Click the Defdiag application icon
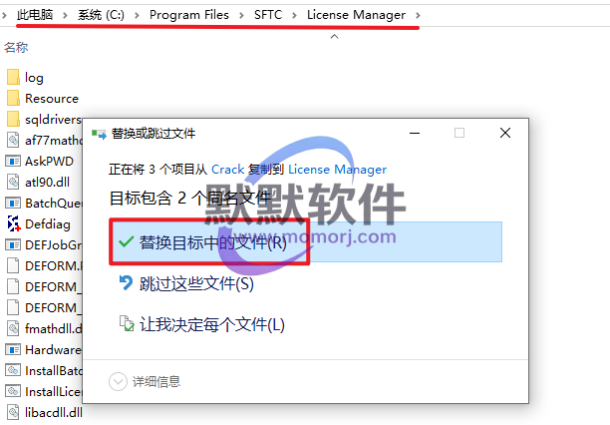Screen dimensions: 610x425 [x=14, y=224]
